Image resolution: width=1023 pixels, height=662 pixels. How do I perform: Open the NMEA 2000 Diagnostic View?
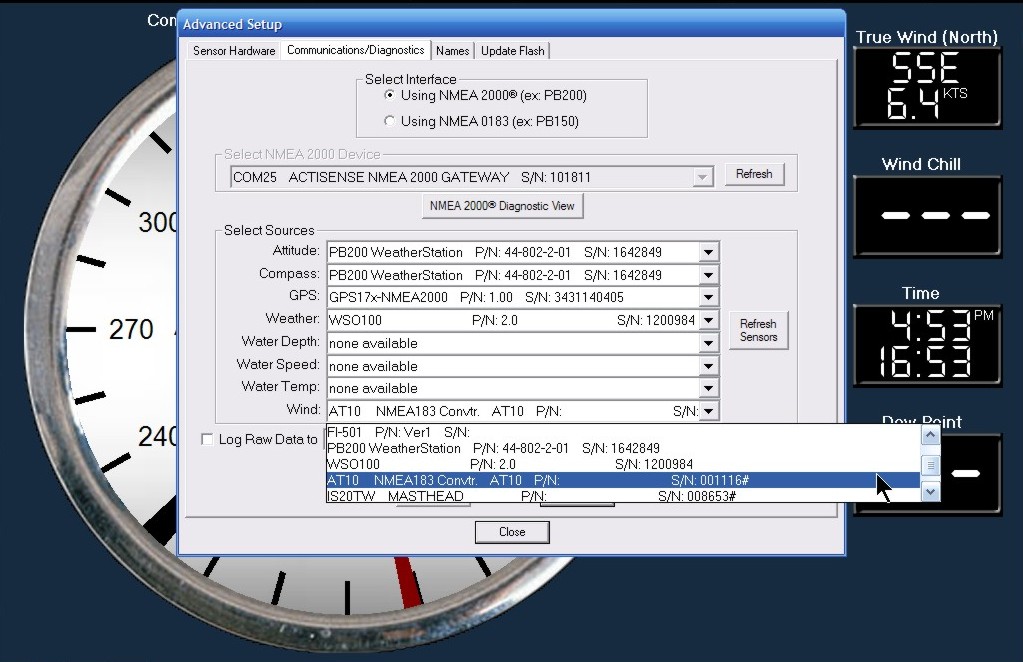(502, 206)
